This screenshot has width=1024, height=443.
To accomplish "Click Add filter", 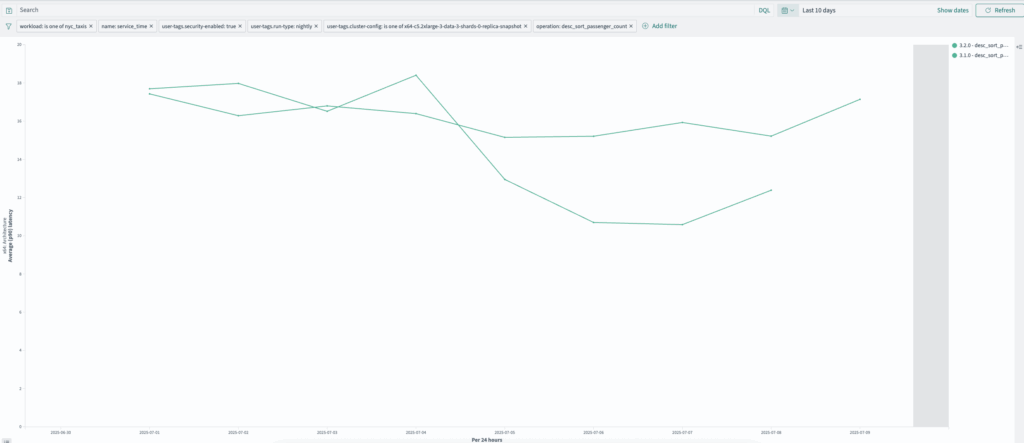I will point(659,26).
